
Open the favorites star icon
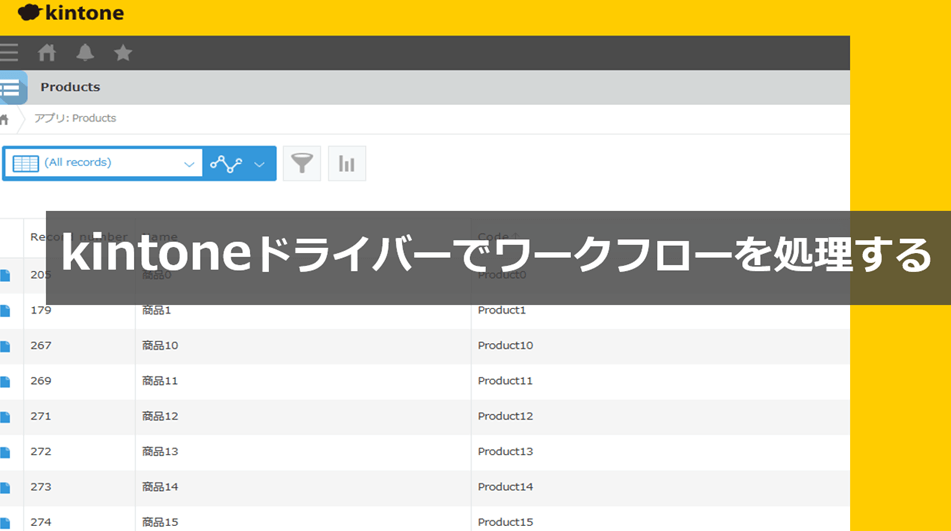click(123, 53)
